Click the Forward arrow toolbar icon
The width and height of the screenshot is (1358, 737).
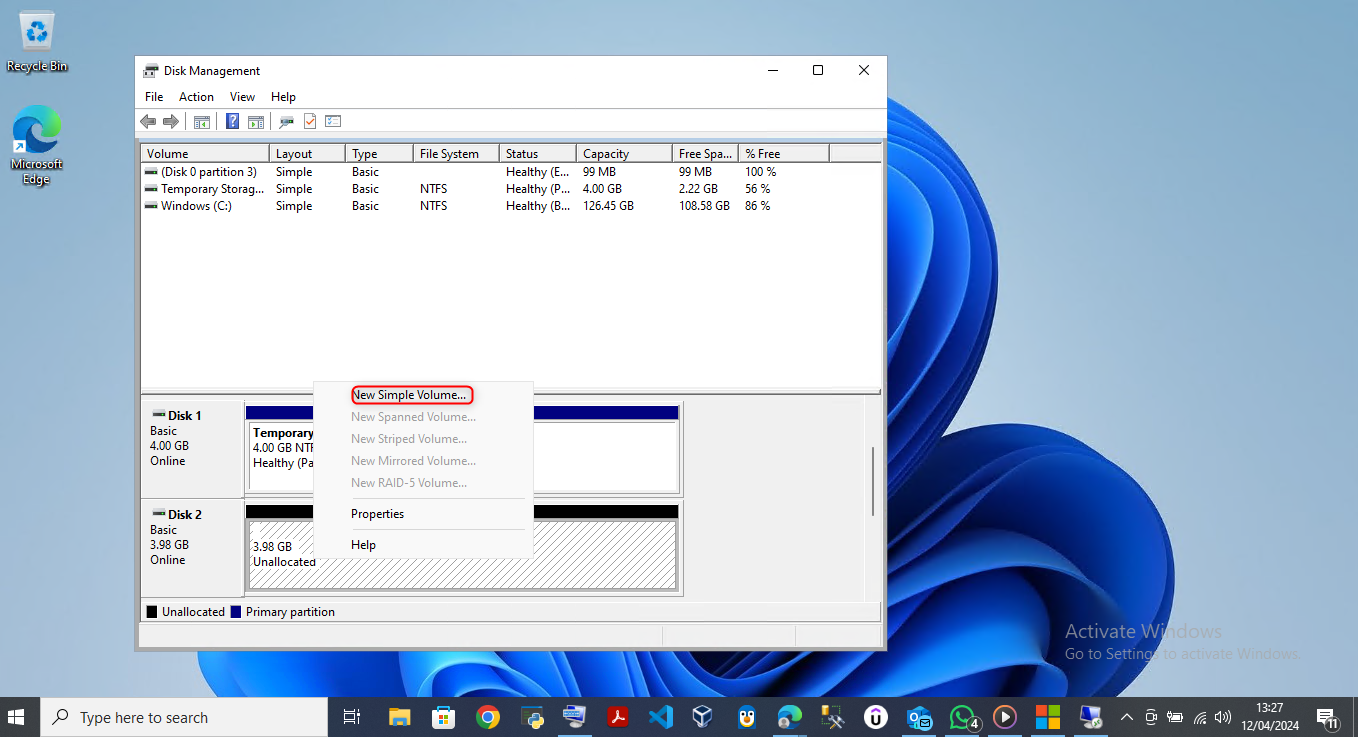pos(171,121)
